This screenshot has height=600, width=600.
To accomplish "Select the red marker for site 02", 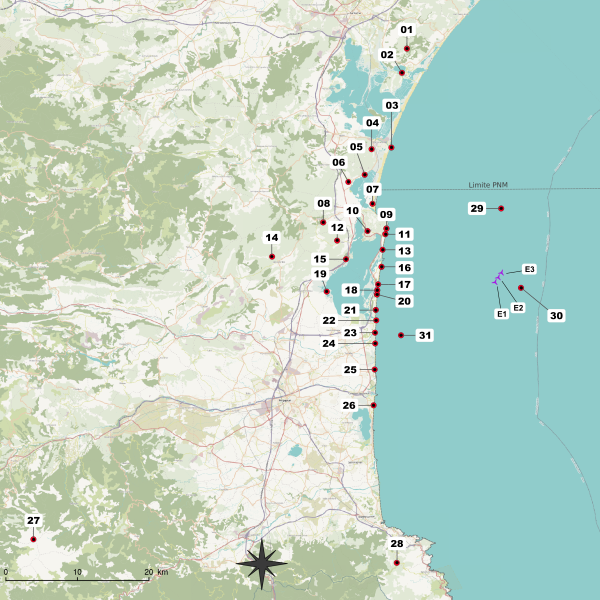I will [x=402, y=73].
